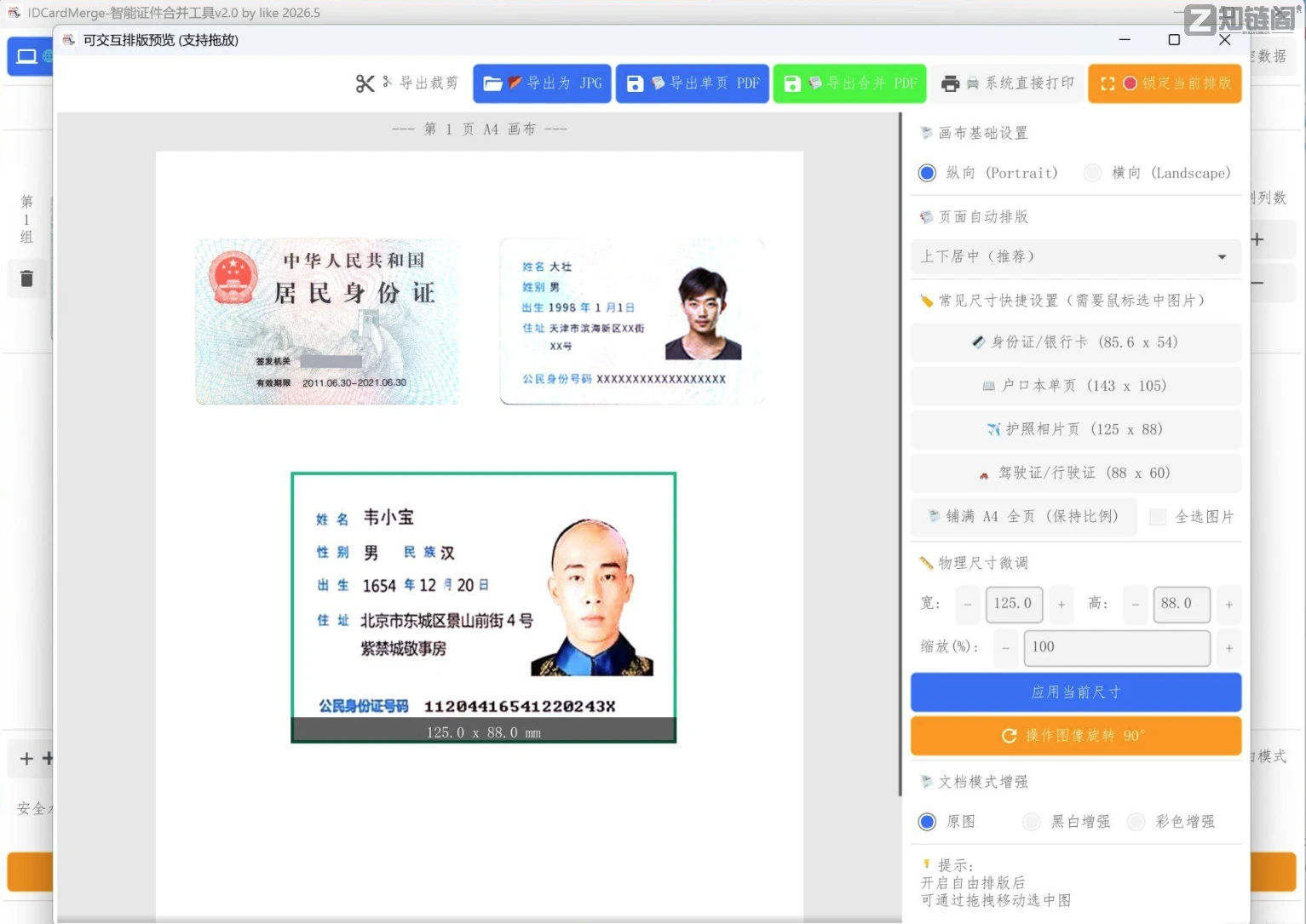Select Landscape orientation
The width and height of the screenshot is (1306, 924).
pyautogui.click(x=1092, y=173)
